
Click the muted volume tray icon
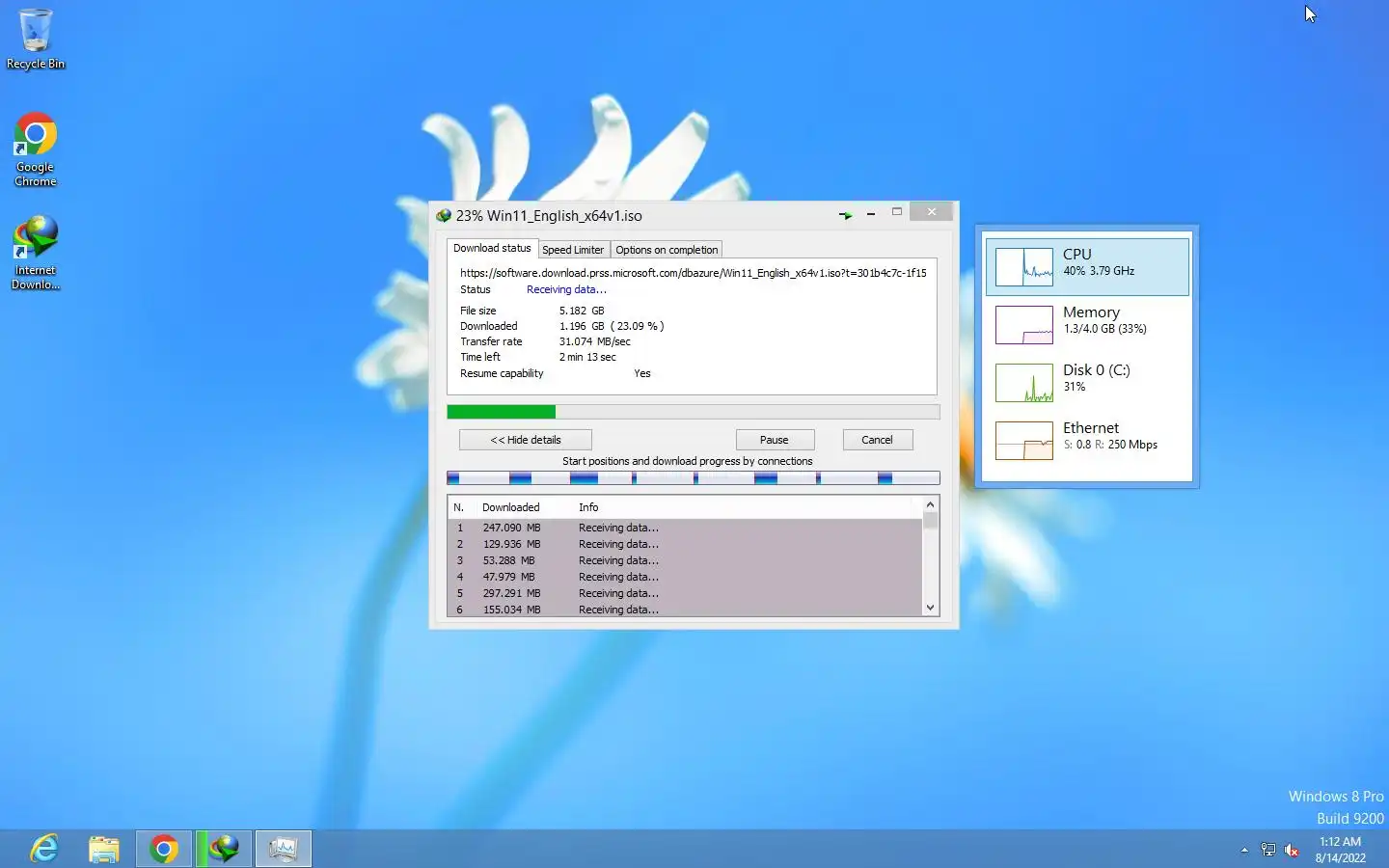coord(1292,850)
